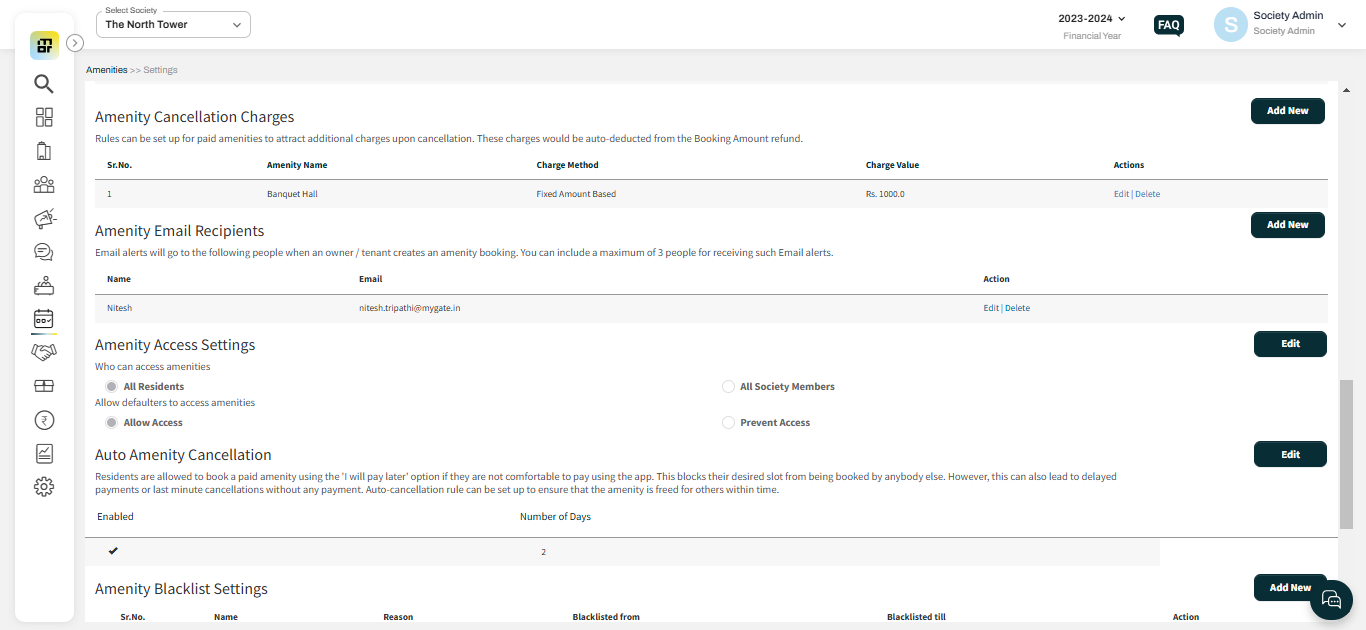Open the Select Society dropdown

click(173, 25)
